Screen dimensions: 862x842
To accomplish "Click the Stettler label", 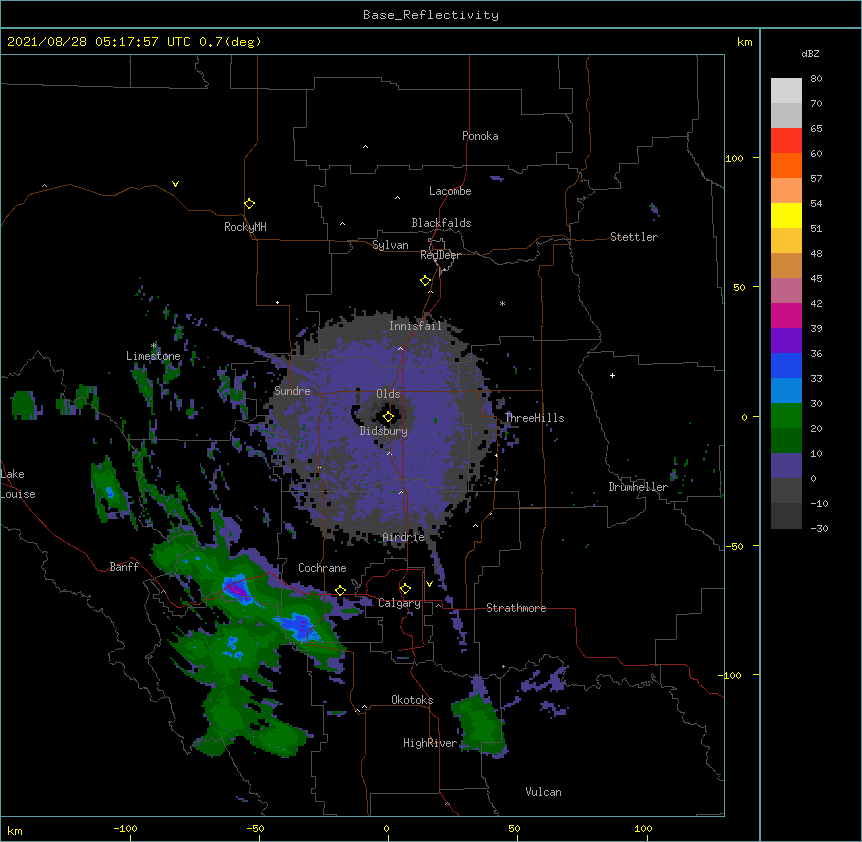I will click(634, 237).
